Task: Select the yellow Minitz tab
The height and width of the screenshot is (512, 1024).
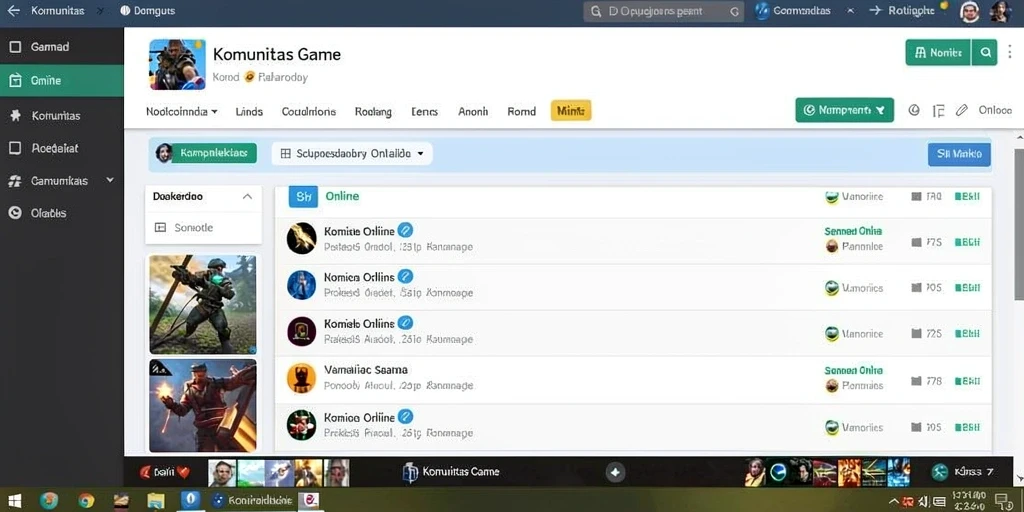Action: coord(571,111)
